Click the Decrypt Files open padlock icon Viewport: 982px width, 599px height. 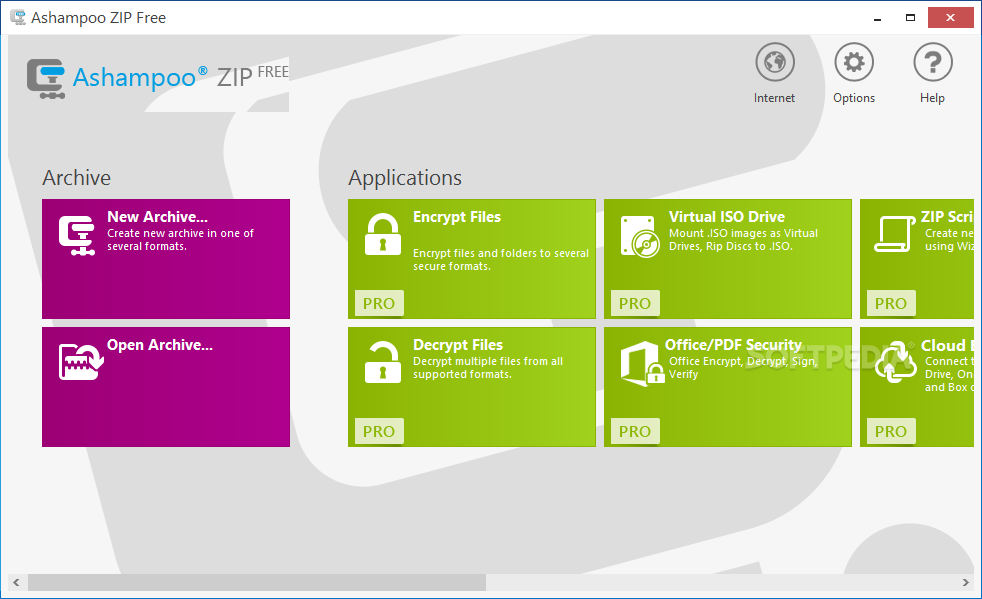tap(383, 362)
